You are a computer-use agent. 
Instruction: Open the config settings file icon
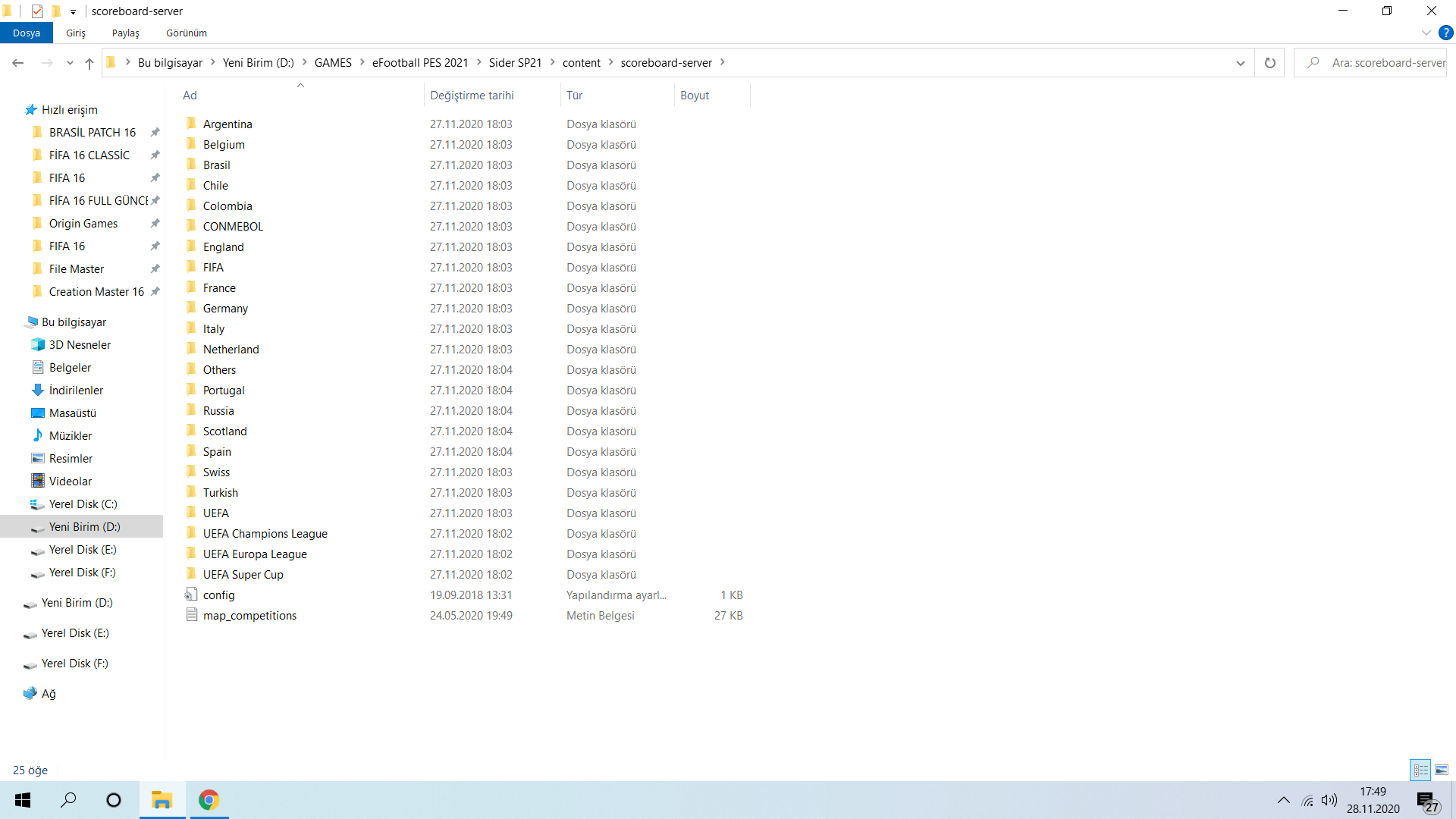[x=191, y=595]
